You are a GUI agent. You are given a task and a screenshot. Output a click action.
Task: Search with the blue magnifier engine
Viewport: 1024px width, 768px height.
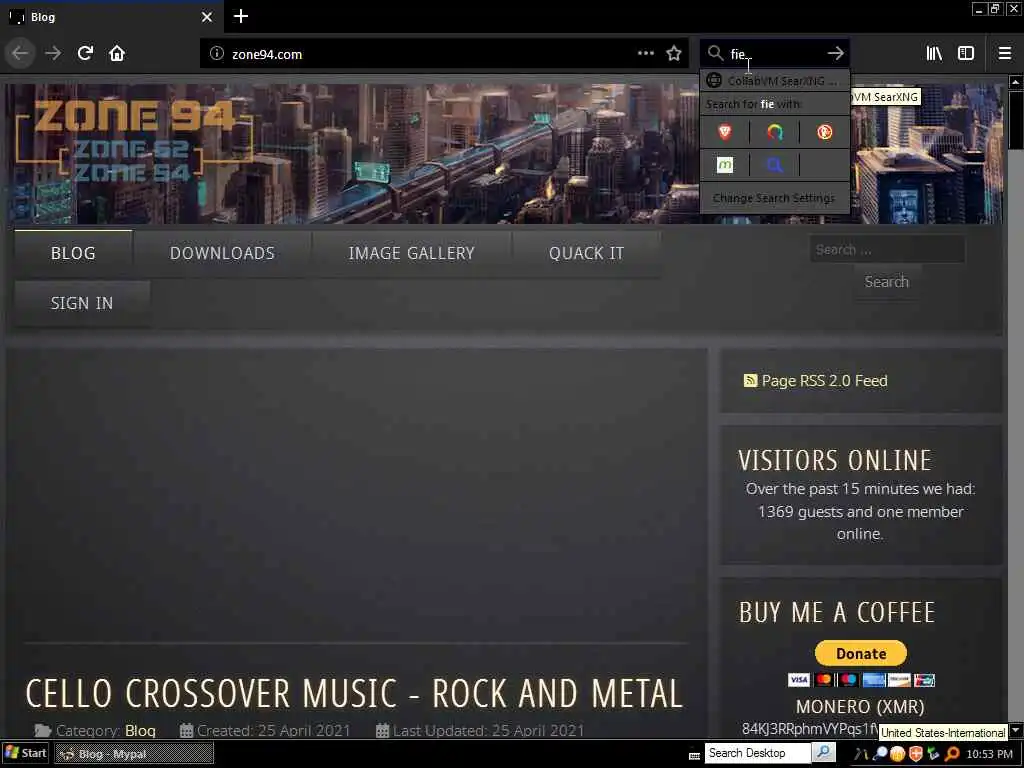pyautogui.click(x=775, y=165)
